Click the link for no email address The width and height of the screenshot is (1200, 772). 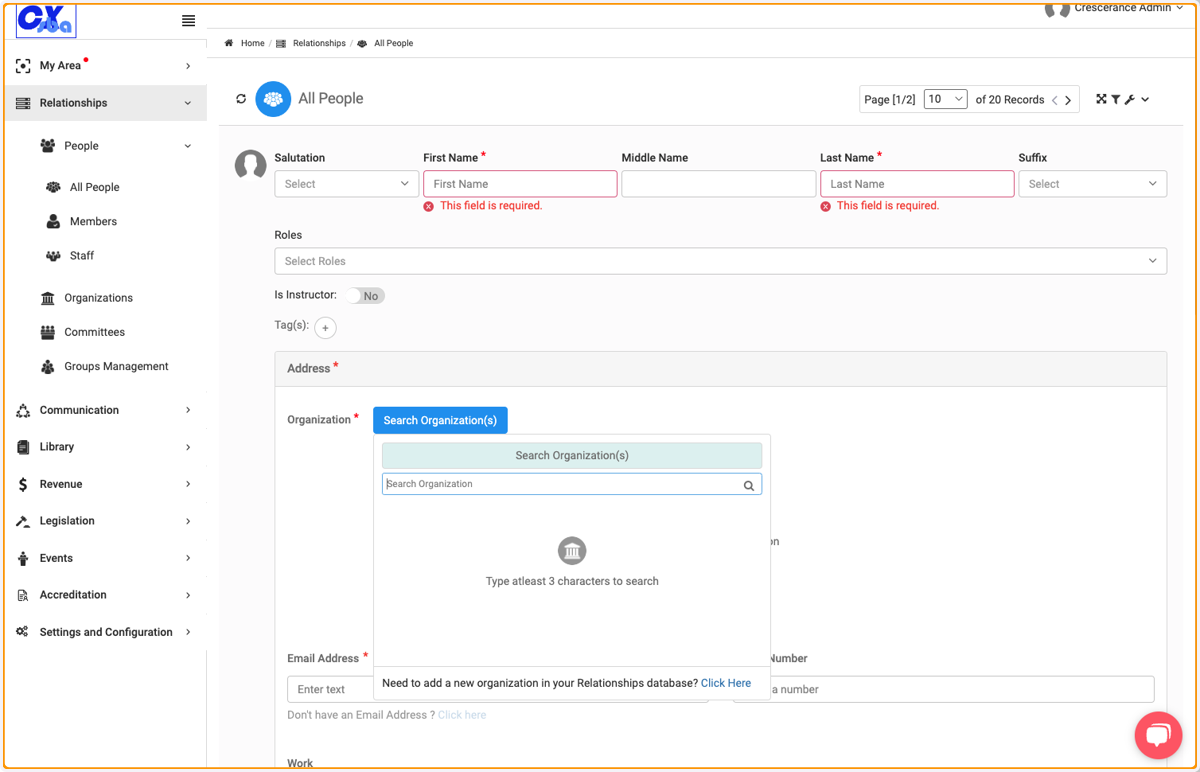(462, 715)
